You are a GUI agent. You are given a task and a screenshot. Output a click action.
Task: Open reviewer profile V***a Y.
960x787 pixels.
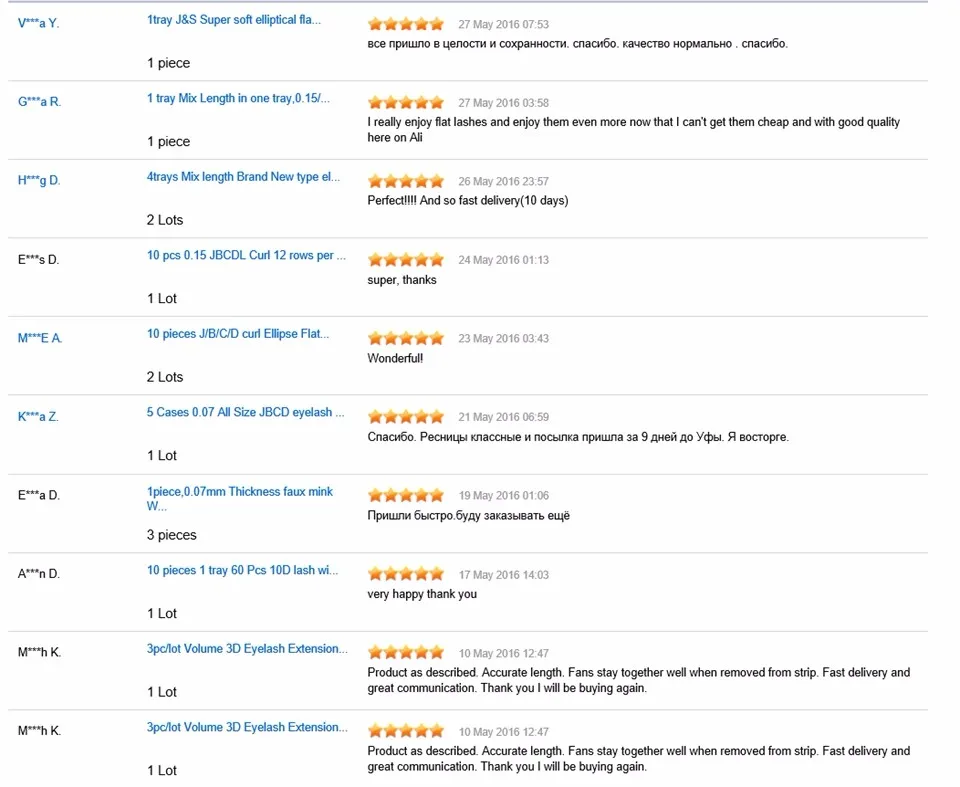39,23
